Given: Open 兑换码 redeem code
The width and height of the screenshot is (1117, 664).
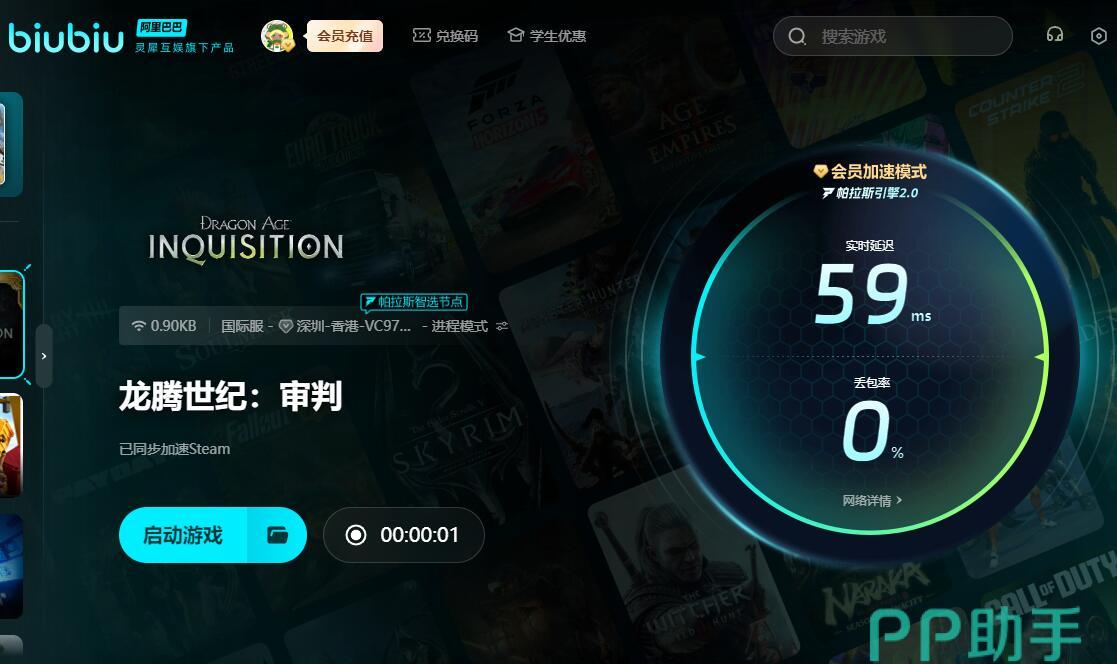Looking at the screenshot, I should (445, 36).
